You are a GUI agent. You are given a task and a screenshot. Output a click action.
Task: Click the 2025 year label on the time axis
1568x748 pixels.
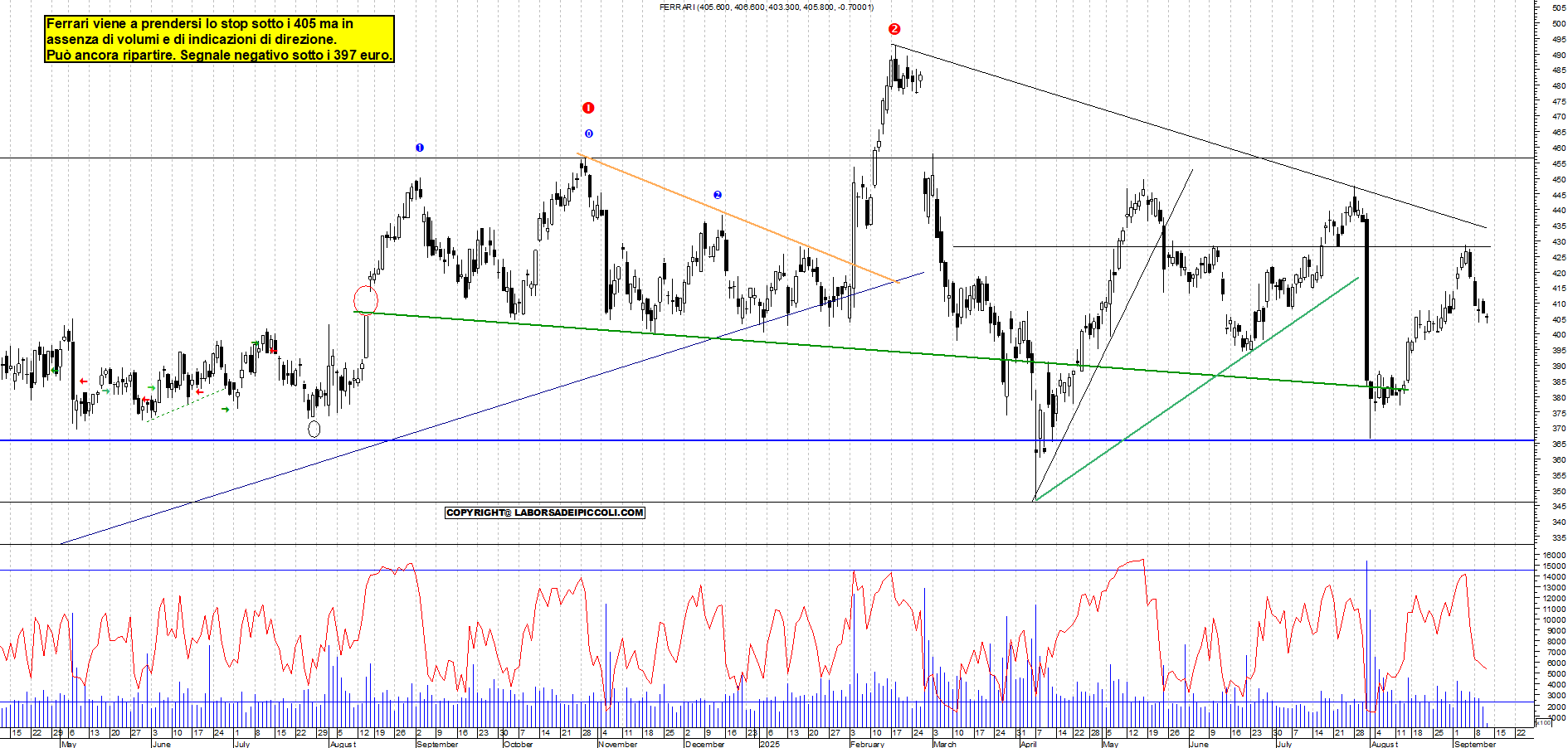click(x=770, y=744)
